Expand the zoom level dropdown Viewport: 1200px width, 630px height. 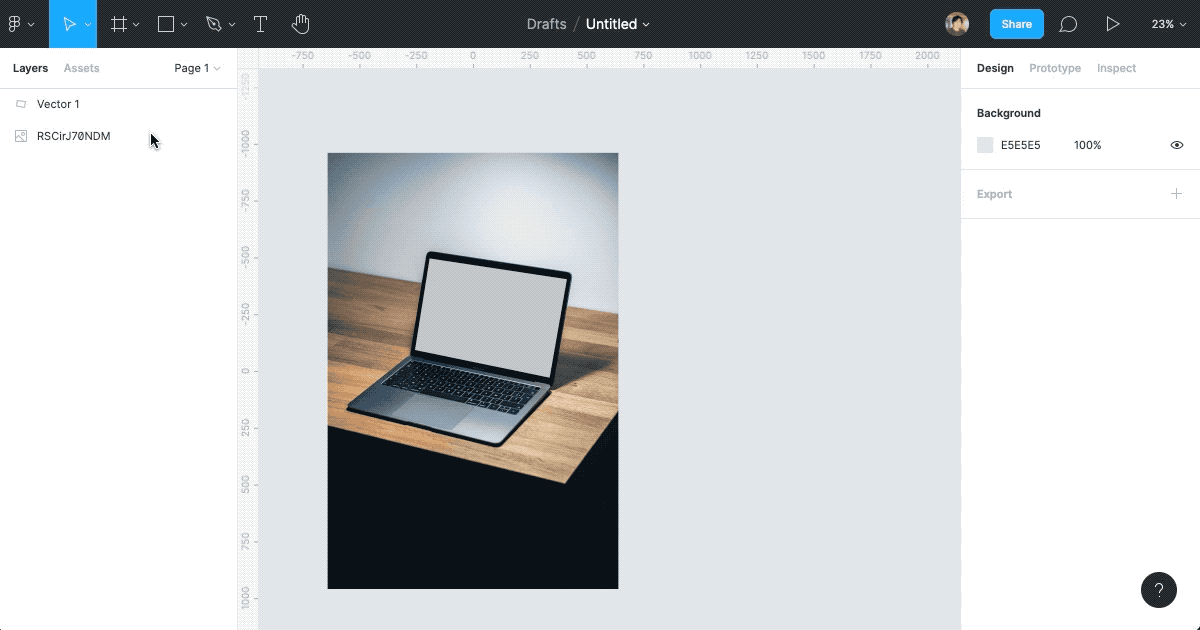point(1167,23)
